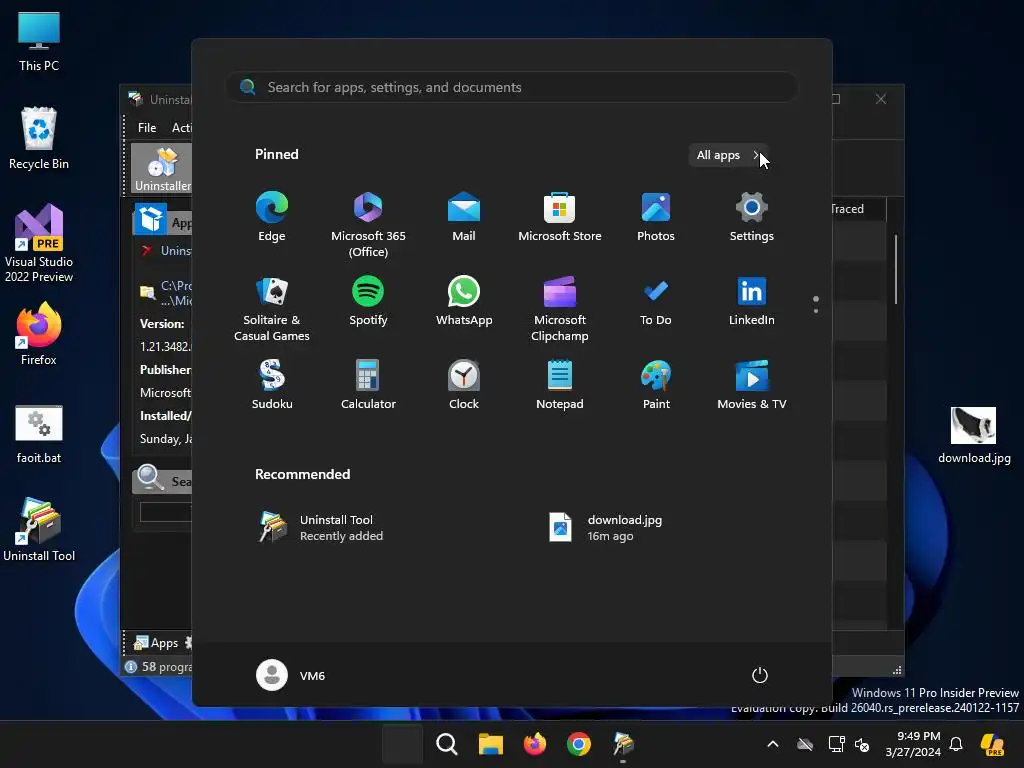Click Traced column header in Uninstall Tool
1024x768 pixels.
(847, 209)
